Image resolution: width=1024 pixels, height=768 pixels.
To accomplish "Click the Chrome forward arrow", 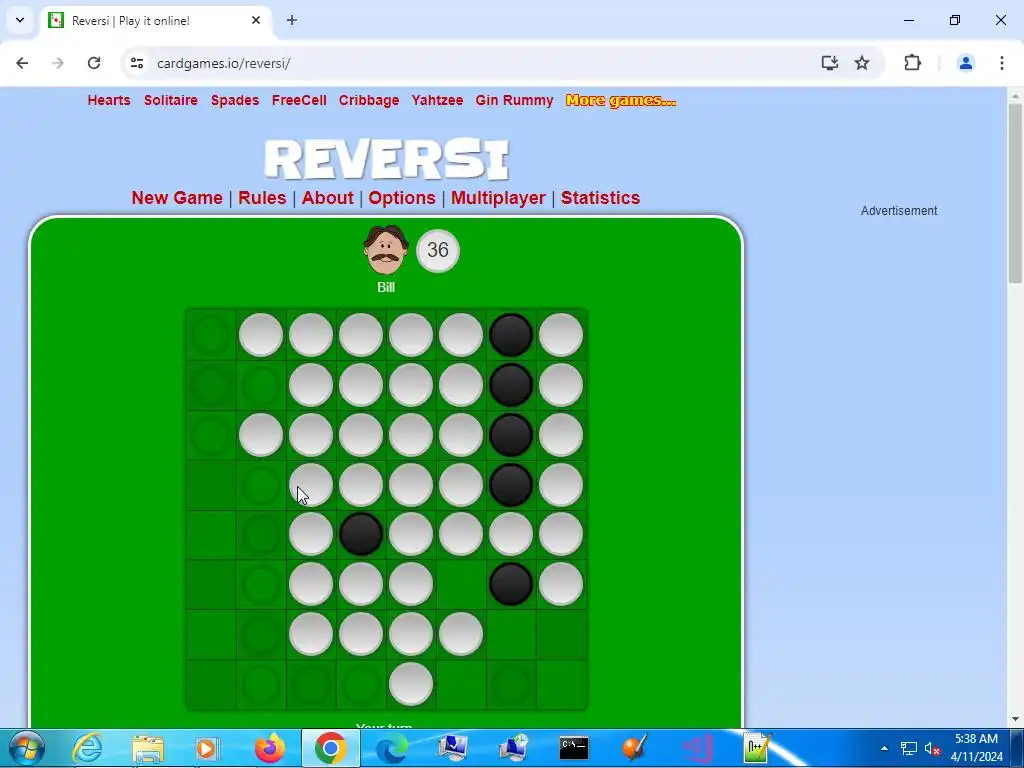I will pos(58,63).
